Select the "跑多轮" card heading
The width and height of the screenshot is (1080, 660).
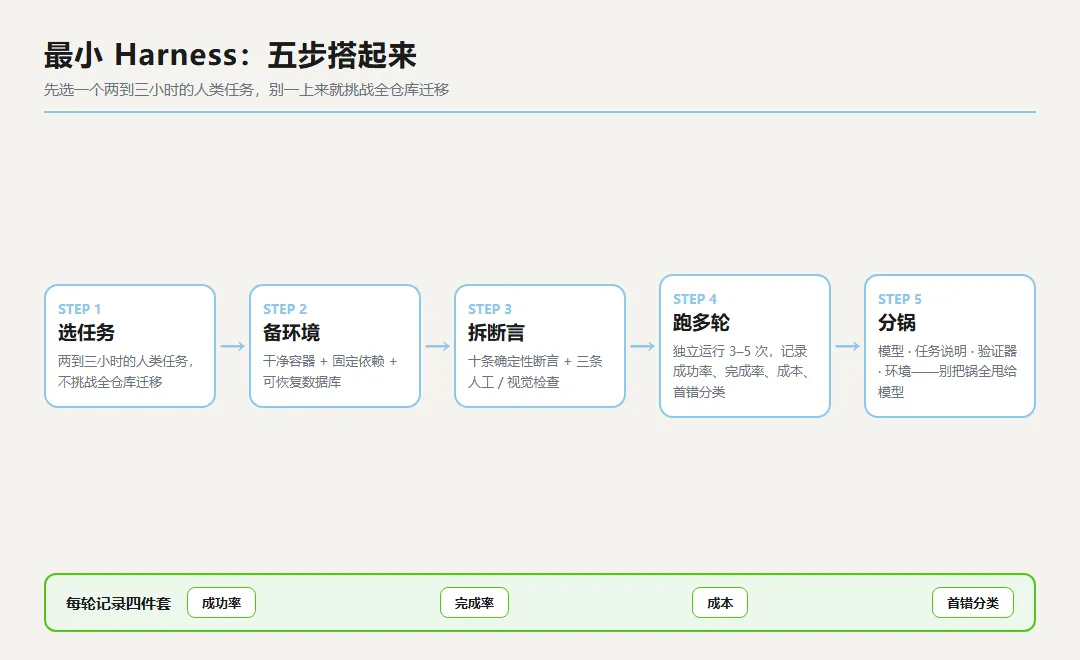701,322
